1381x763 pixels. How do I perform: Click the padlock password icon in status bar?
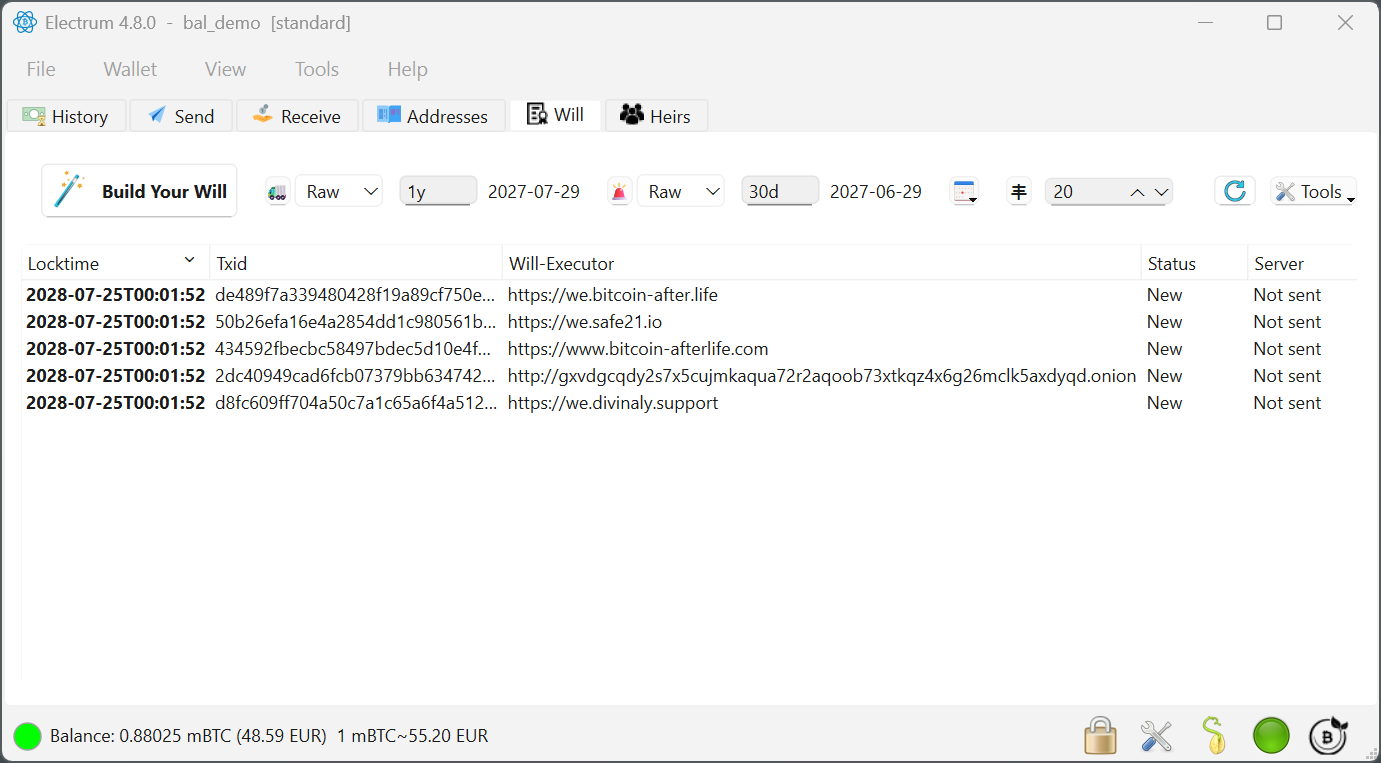click(1100, 736)
